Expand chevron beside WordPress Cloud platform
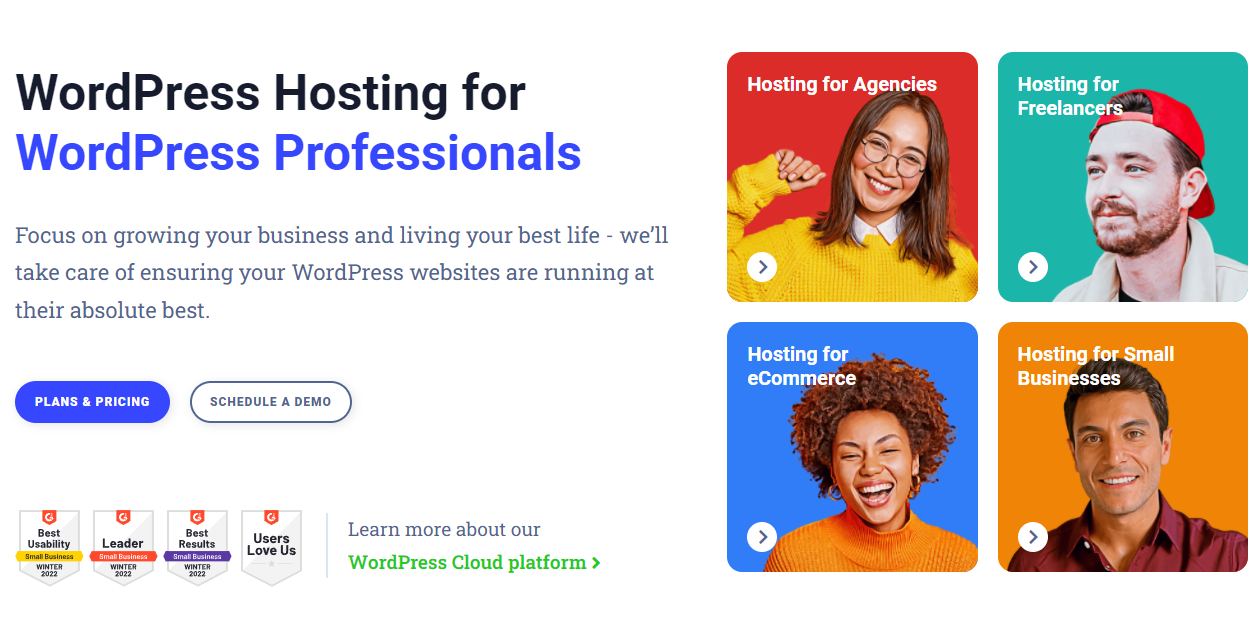1259x622 pixels. 596,563
